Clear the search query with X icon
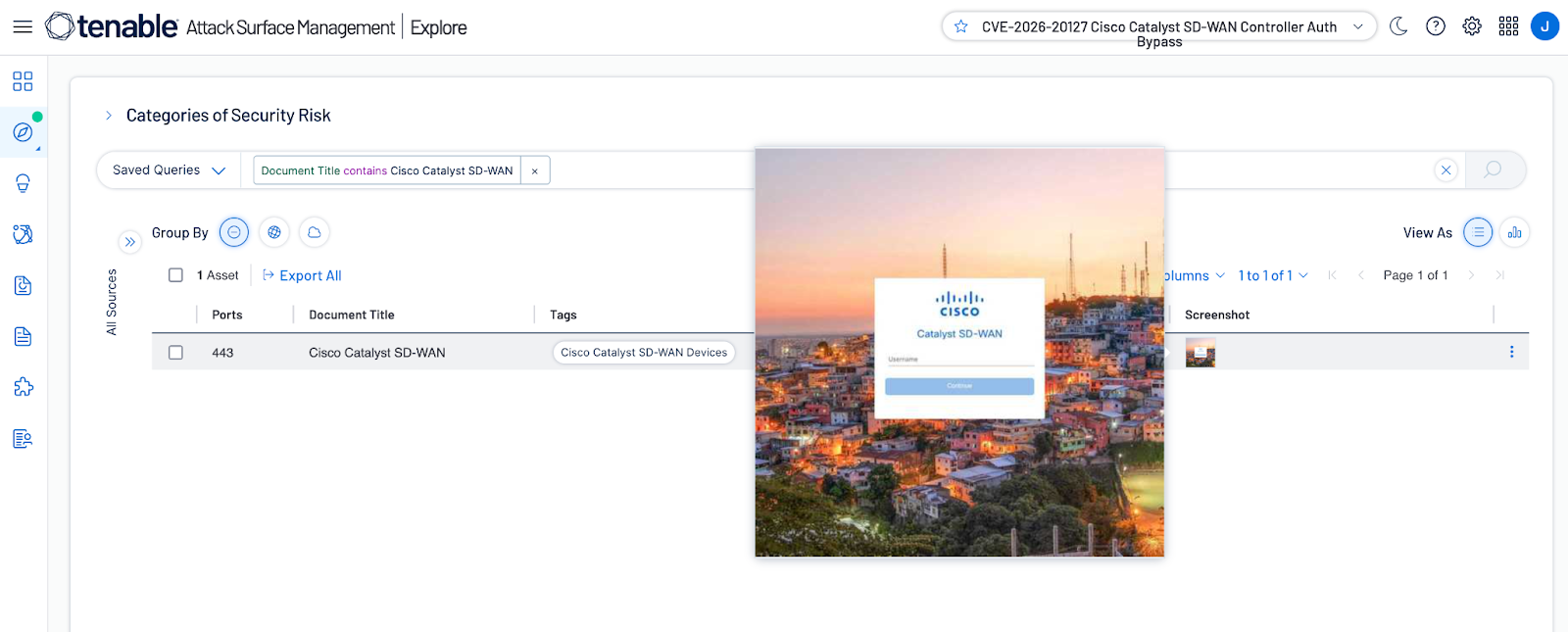This screenshot has width=1568, height=632. 1445,170
